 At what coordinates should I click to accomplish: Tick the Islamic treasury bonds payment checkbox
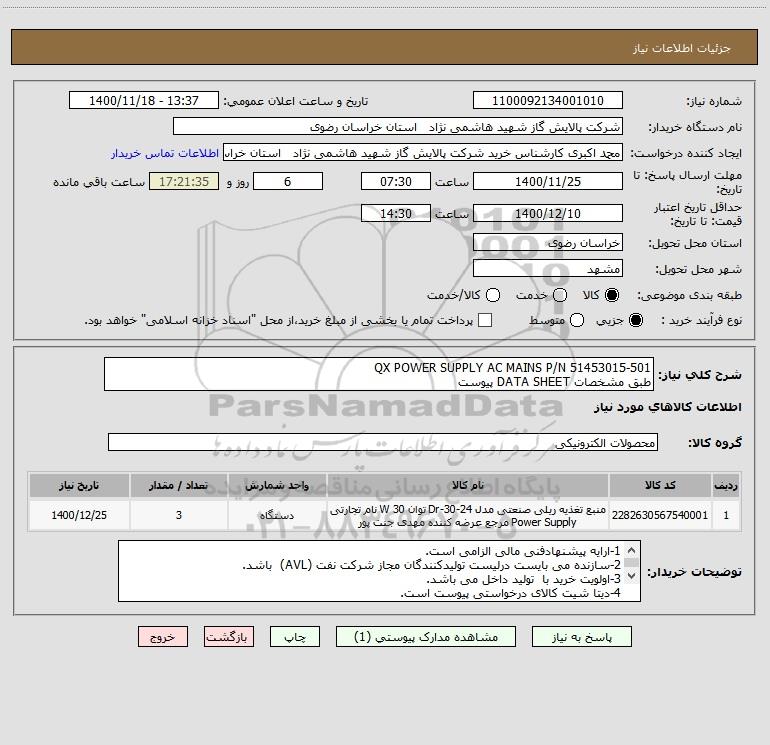click(485, 320)
